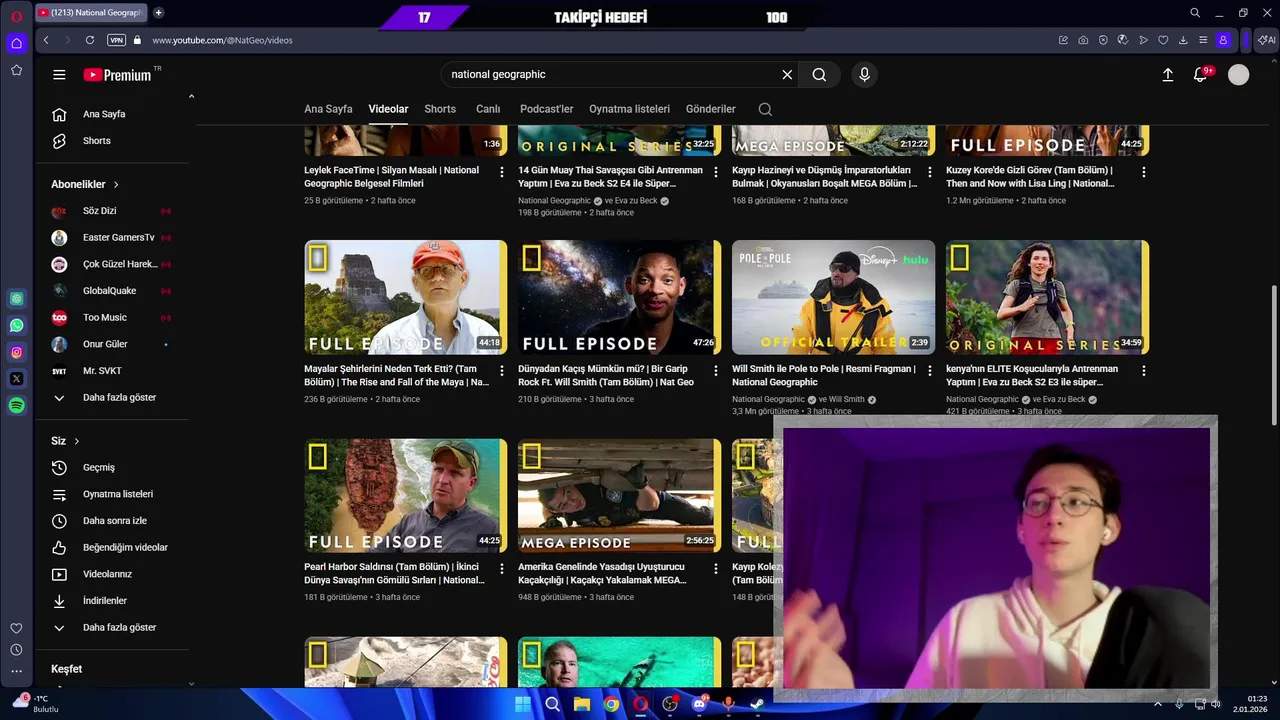The image size is (1280, 720).
Task: Expand the Abonelikler section chevron
Action: (x=116, y=185)
